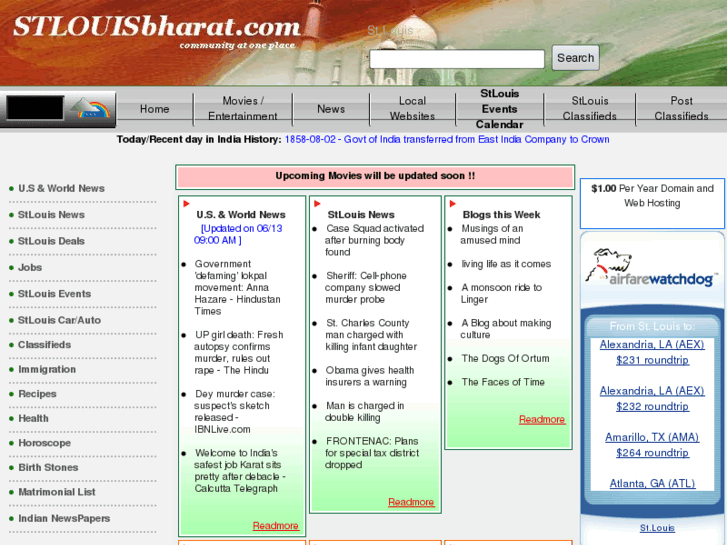Screen dimensions: 727x545
Task: Click Readmore under StLouis News
Action: 411,502
